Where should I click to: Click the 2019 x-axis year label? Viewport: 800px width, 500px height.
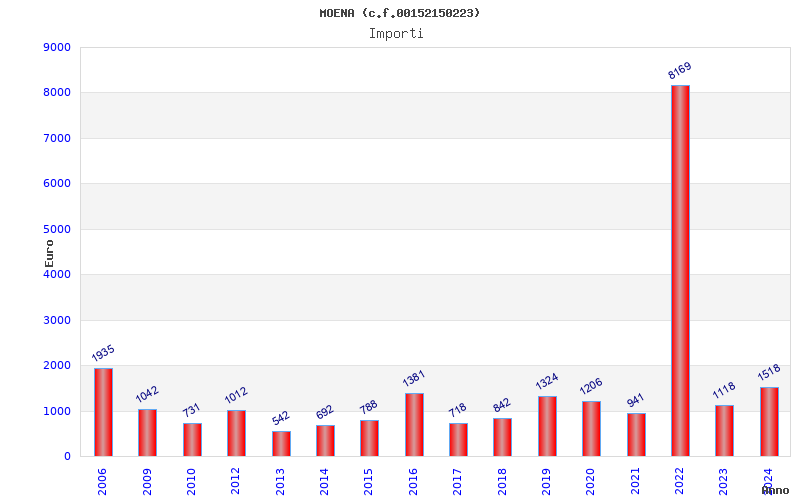click(x=546, y=482)
